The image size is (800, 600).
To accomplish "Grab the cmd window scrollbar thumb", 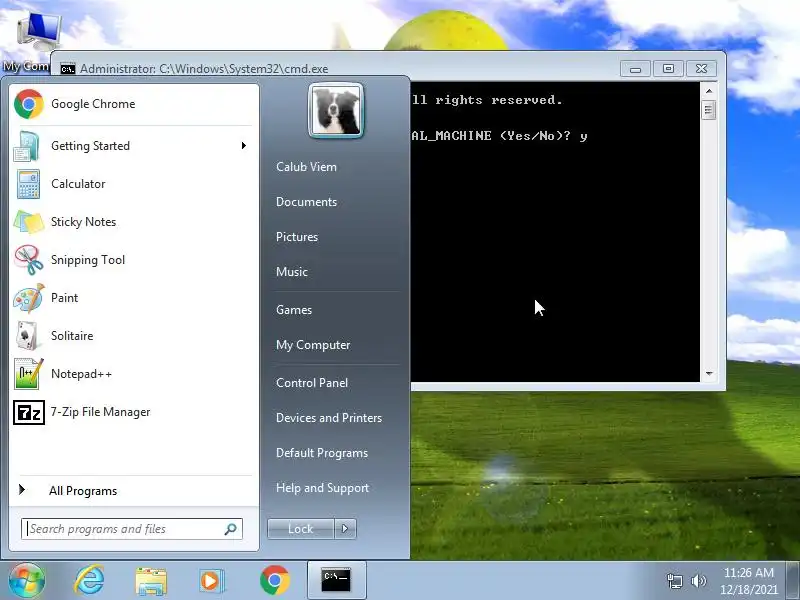I will [709, 109].
